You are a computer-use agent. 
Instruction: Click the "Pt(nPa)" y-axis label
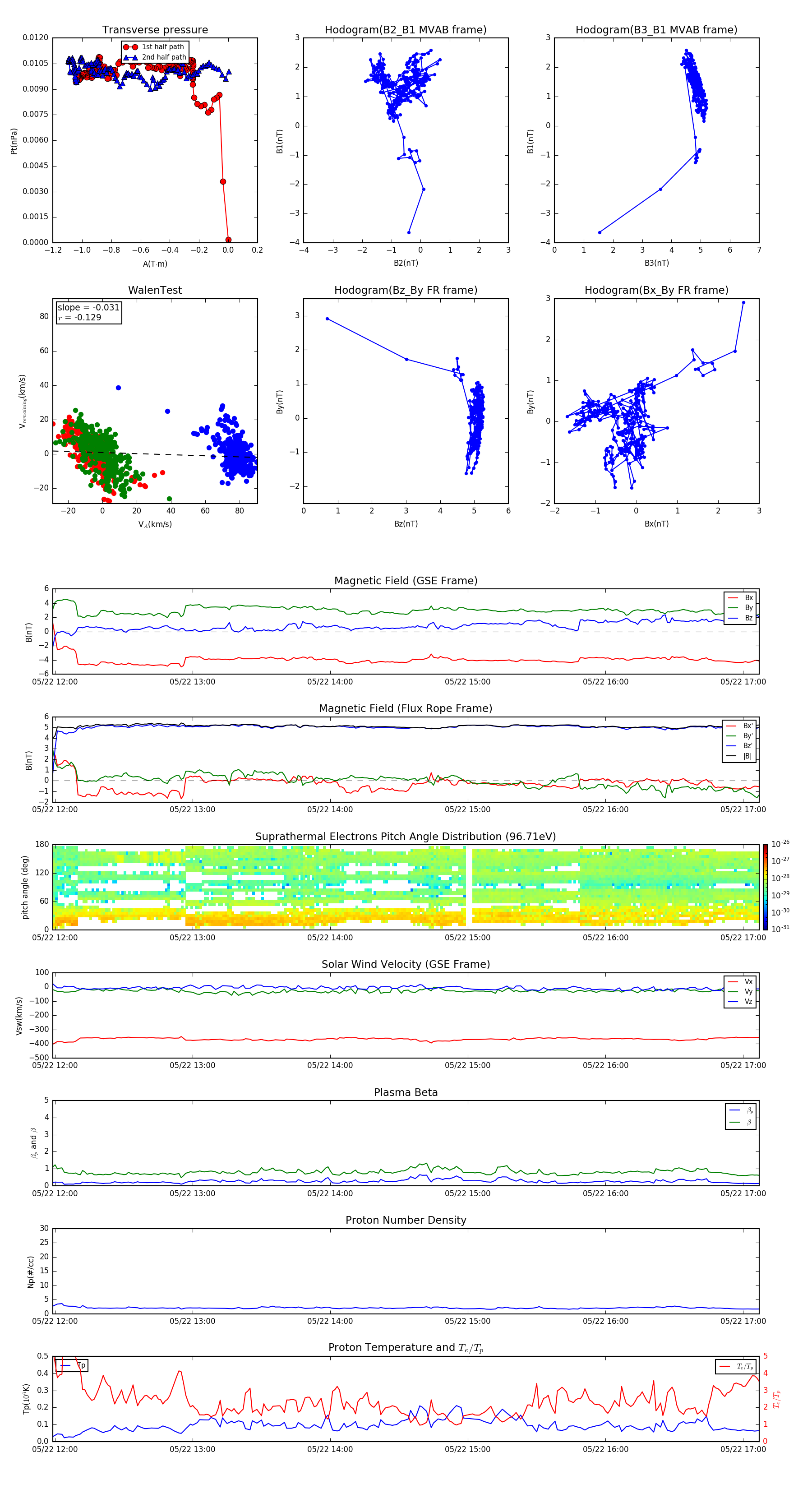pos(14,140)
